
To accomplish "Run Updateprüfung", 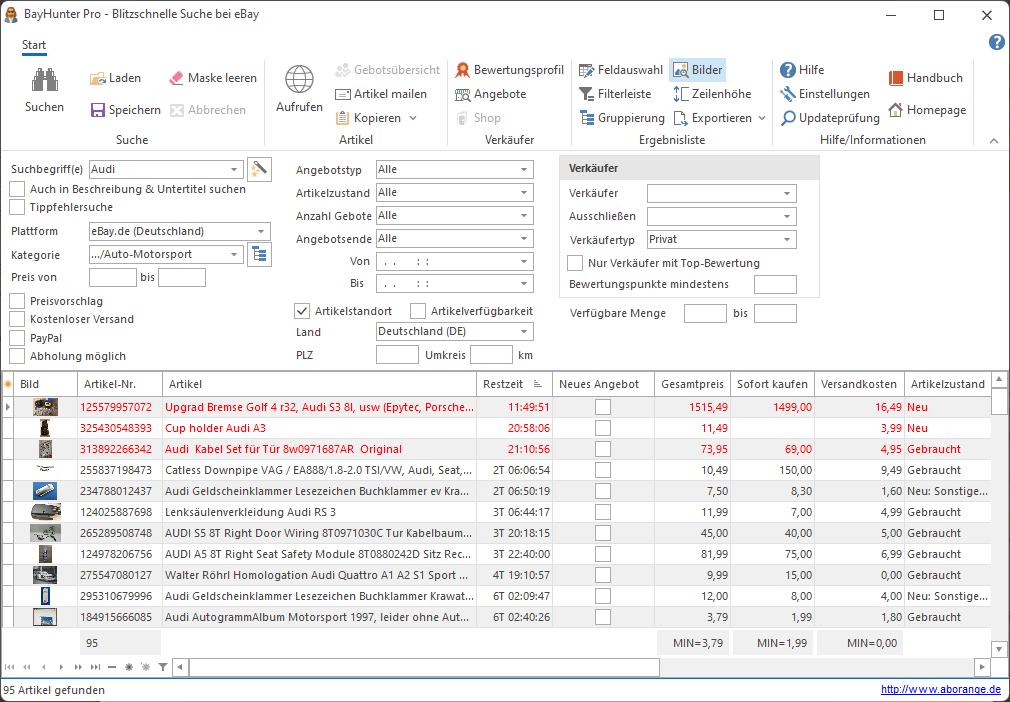I will coord(830,118).
